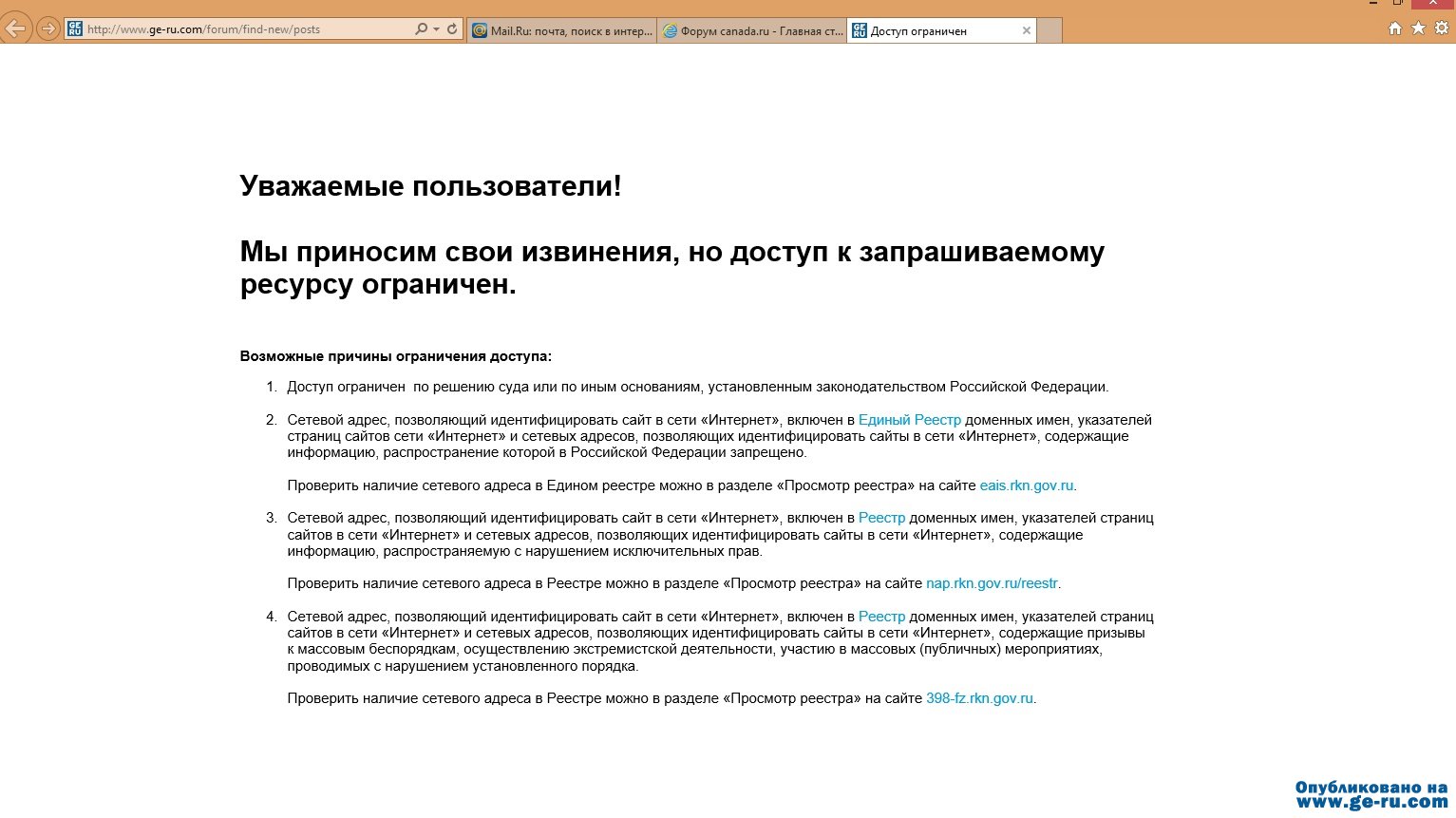
Task: Refresh the page with the reload icon
Action: coord(452,29)
